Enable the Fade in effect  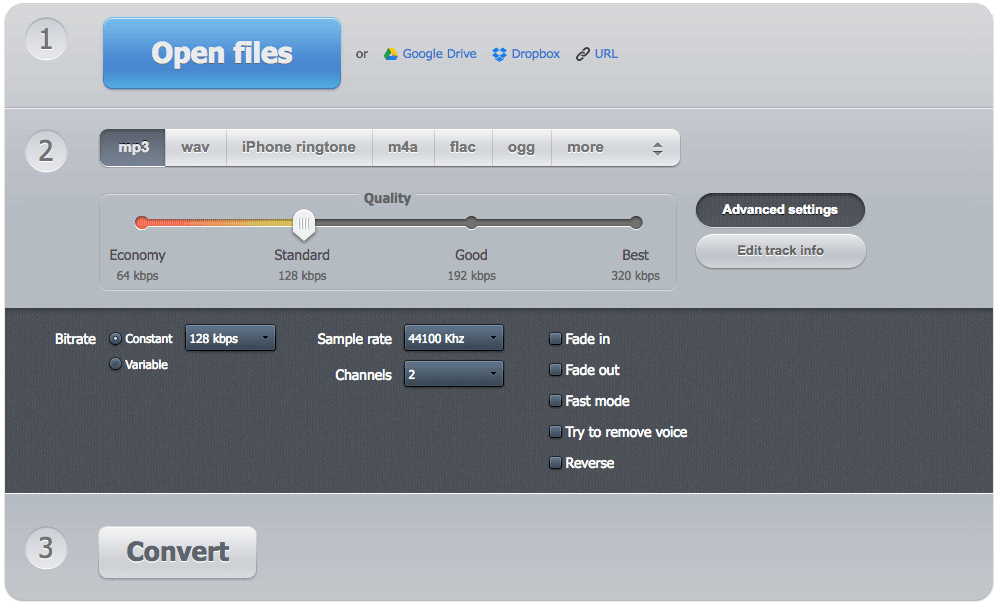tap(555, 339)
